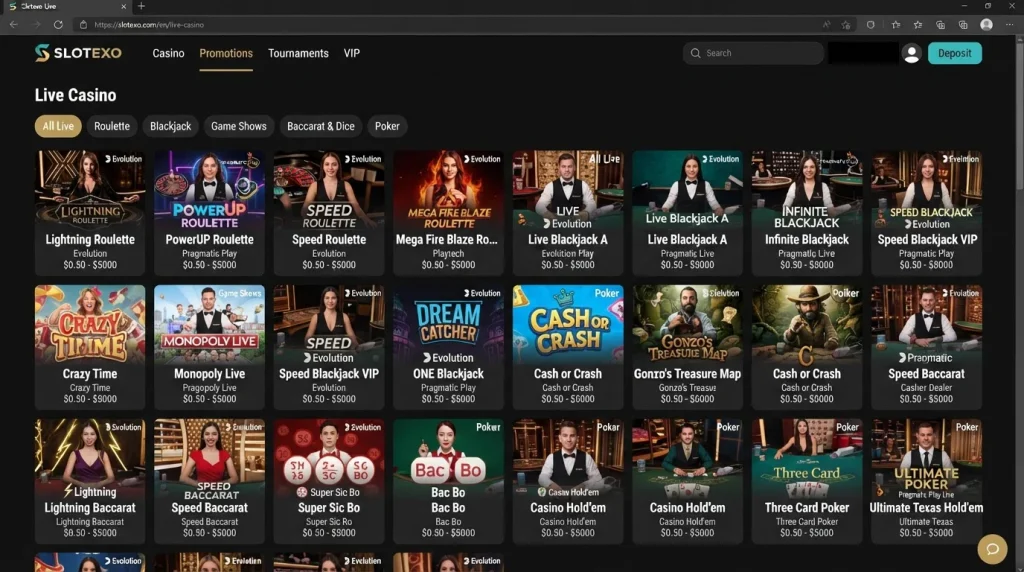Open Cash or Crash with explorer character
Screen dimensions: 1024x572
pyautogui.click(x=807, y=347)
